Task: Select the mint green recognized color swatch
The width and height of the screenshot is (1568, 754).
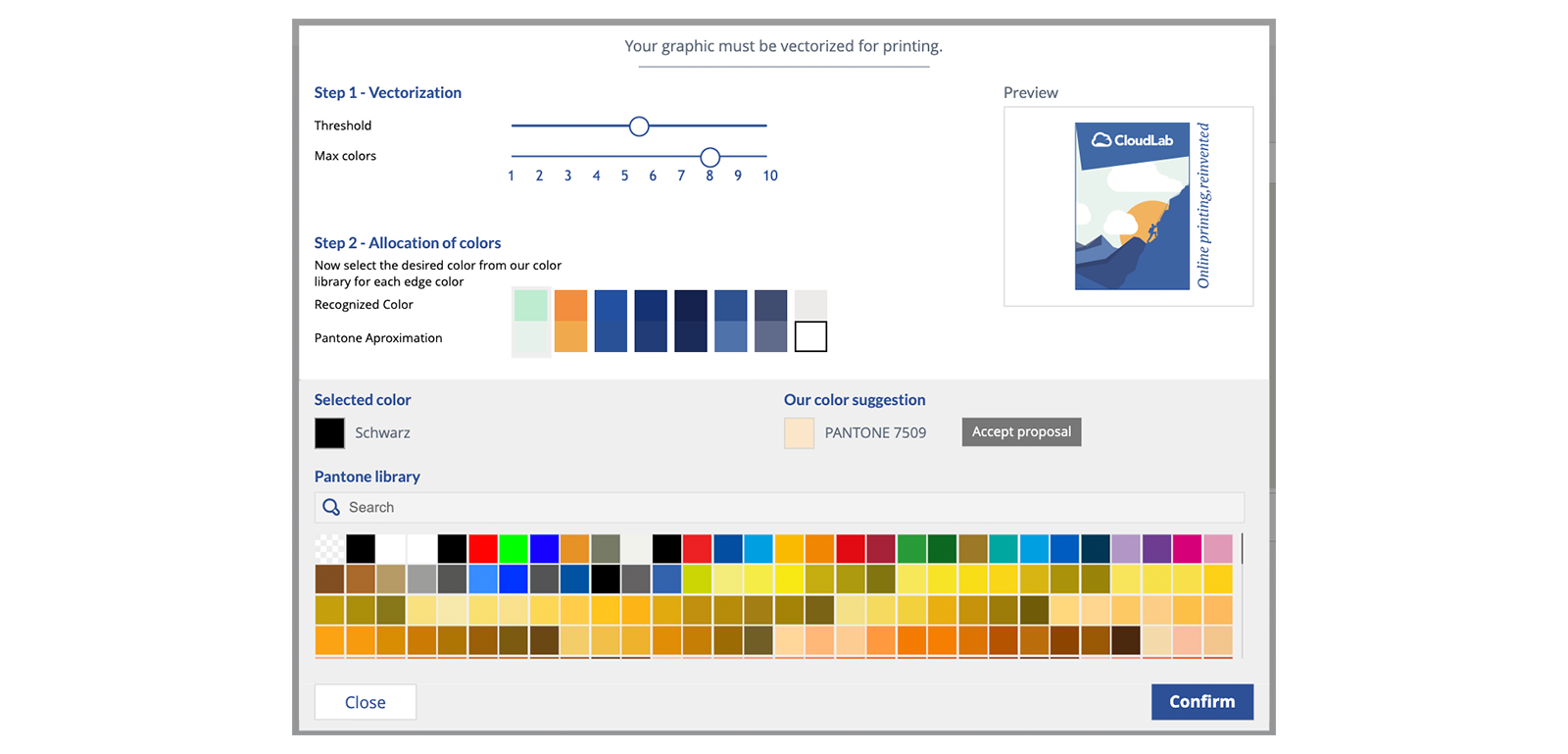Action: click(x=531, y=305)
